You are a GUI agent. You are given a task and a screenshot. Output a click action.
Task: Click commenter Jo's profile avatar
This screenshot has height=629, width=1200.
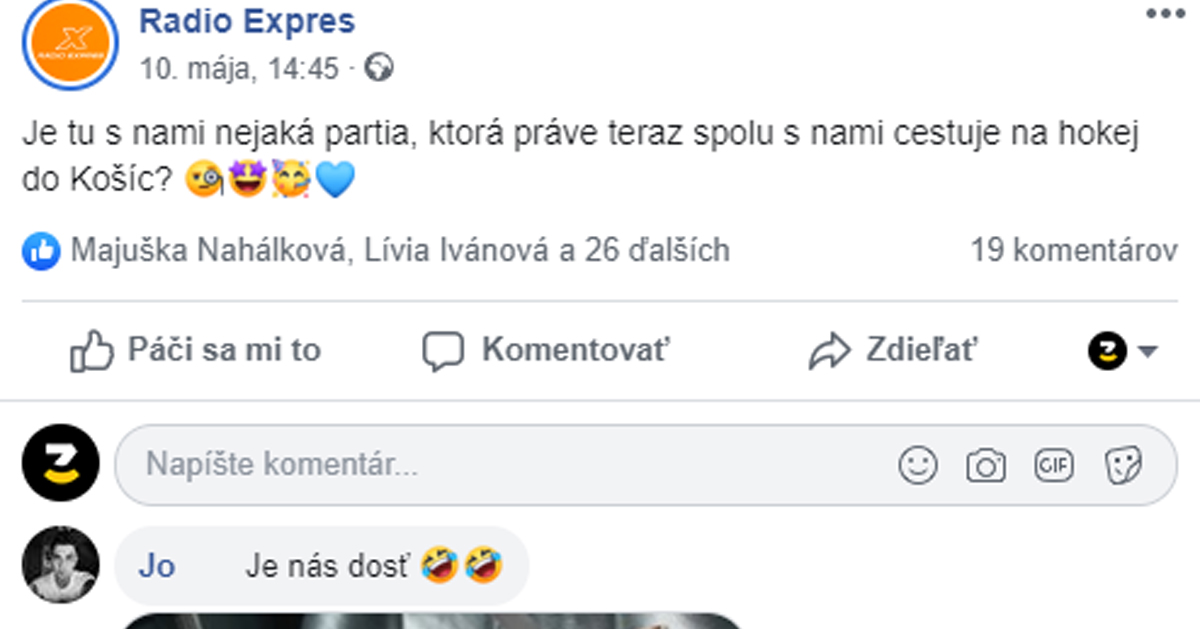pyautogui.click(x=59, y=565)
